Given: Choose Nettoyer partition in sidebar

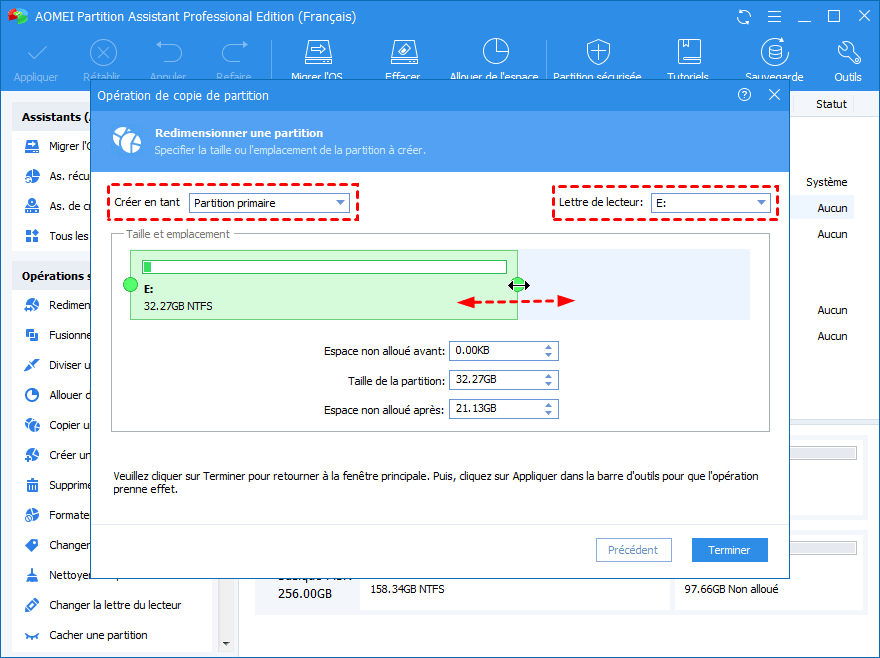Looking at the screenshot, I should 57,575.
